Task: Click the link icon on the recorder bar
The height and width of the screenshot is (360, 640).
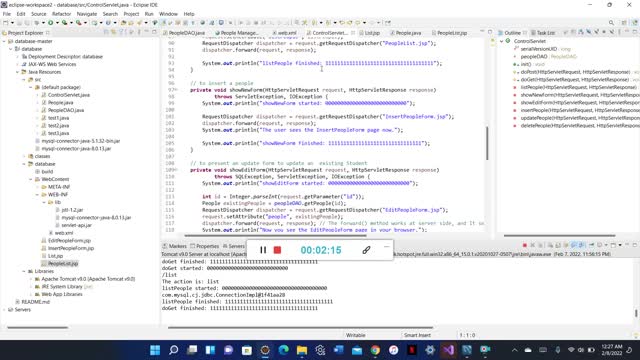Action: tap(366, 250)
